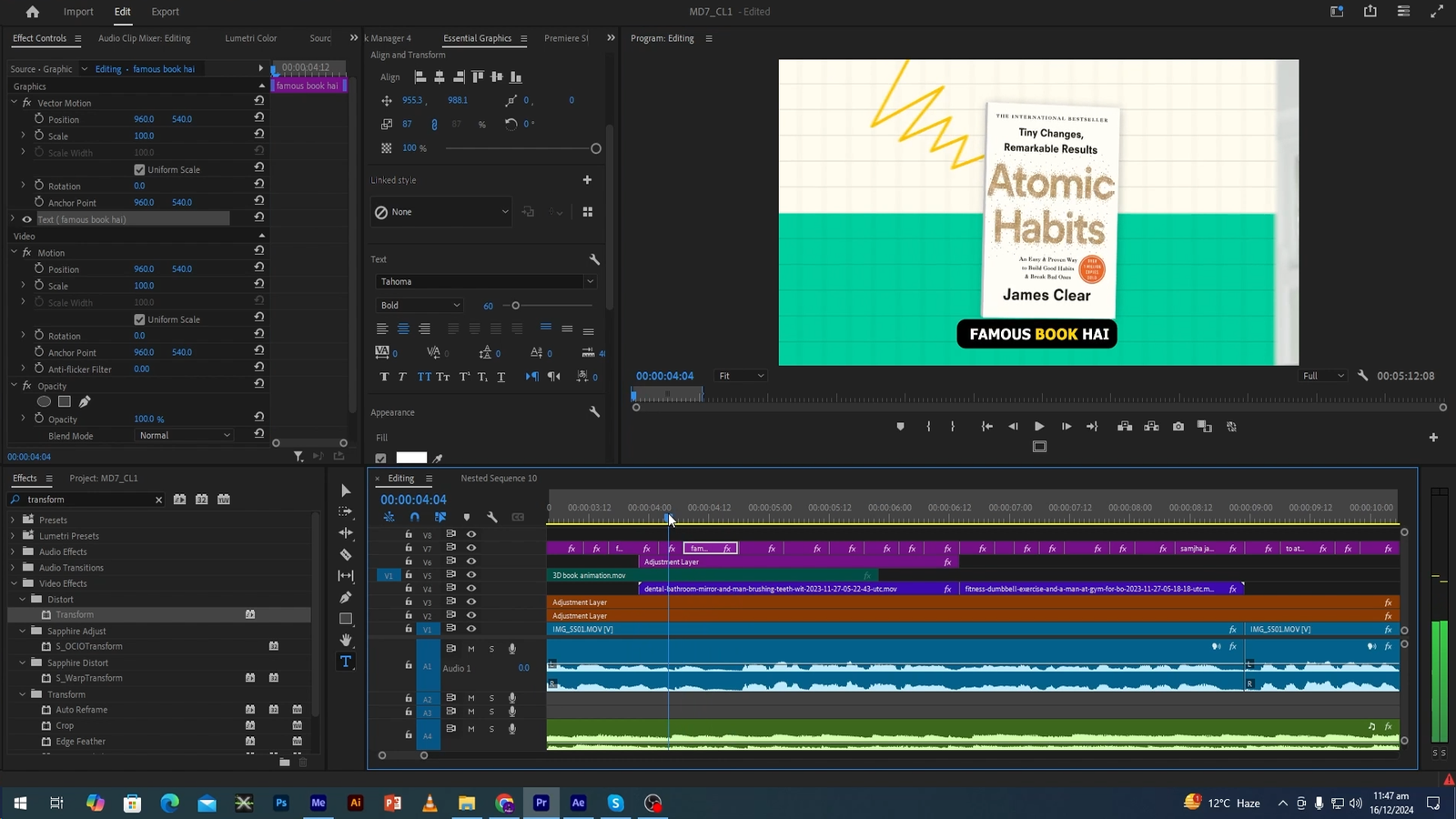The width and height of the screenshot is (1456, 819).
Task: Reset Vector Motion Position parameter
Action: (x=259, y=118)
